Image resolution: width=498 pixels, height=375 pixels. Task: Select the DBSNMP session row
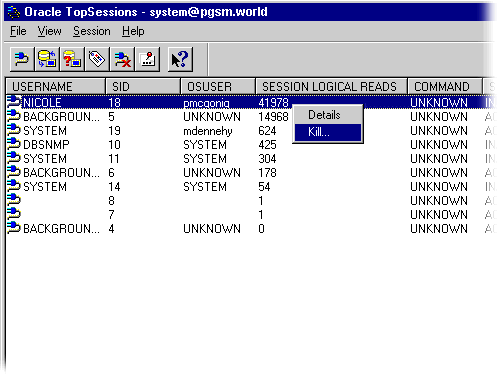251,145
